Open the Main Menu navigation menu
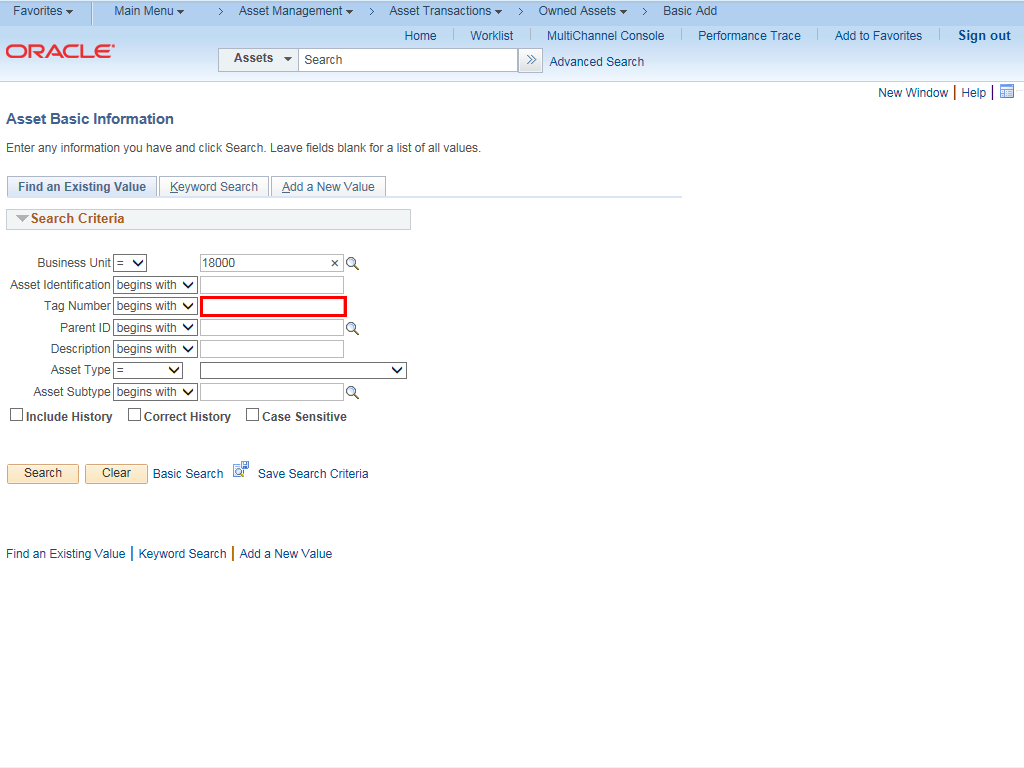This screenshot has width=1024, height=768. click(149, 11)
